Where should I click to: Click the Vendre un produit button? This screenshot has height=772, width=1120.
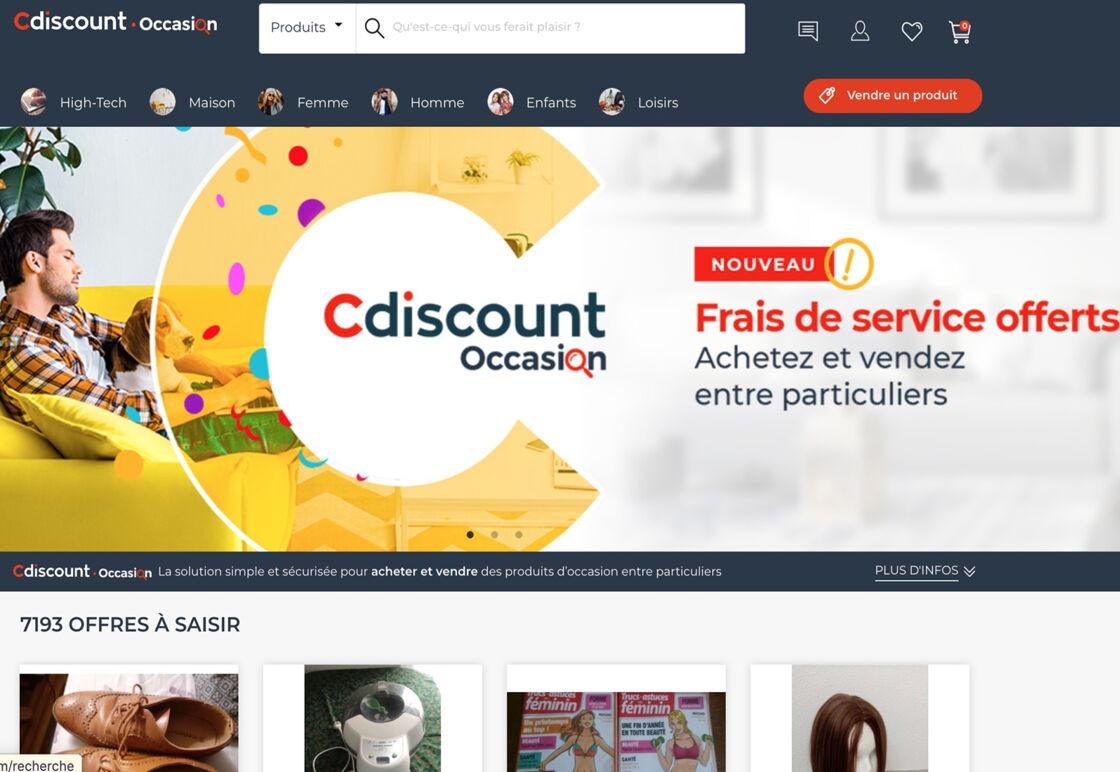(892, 96)
